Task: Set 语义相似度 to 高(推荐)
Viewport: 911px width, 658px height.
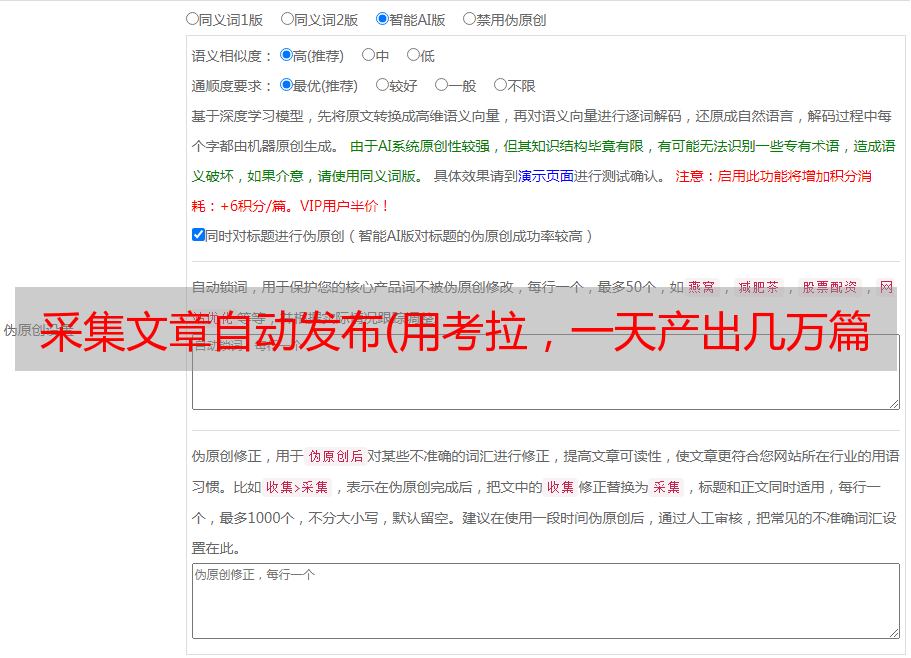Action: pyautogui.click(x=286, y=55)
